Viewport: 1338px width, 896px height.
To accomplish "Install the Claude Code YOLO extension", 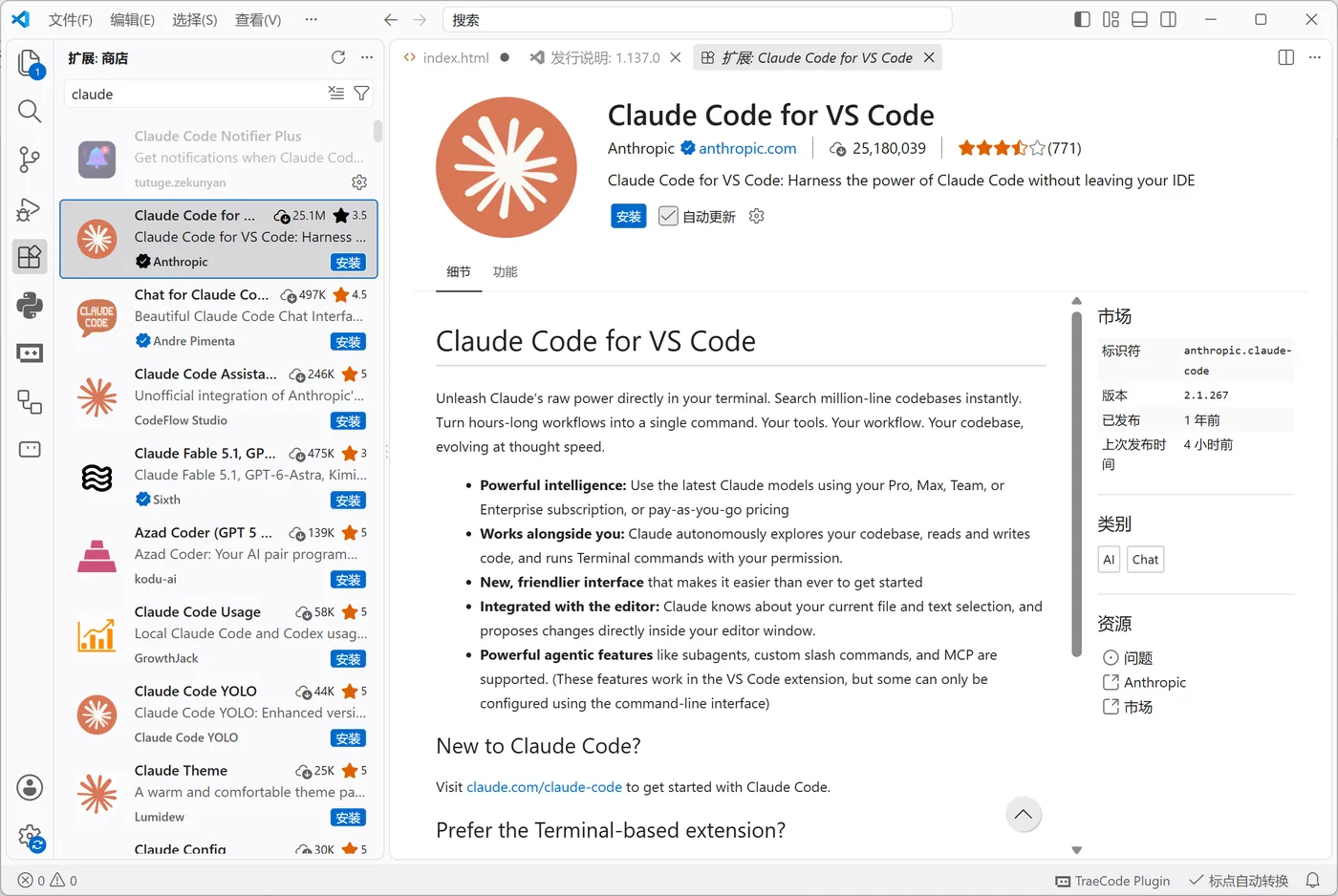I will (x=348, y=738).
